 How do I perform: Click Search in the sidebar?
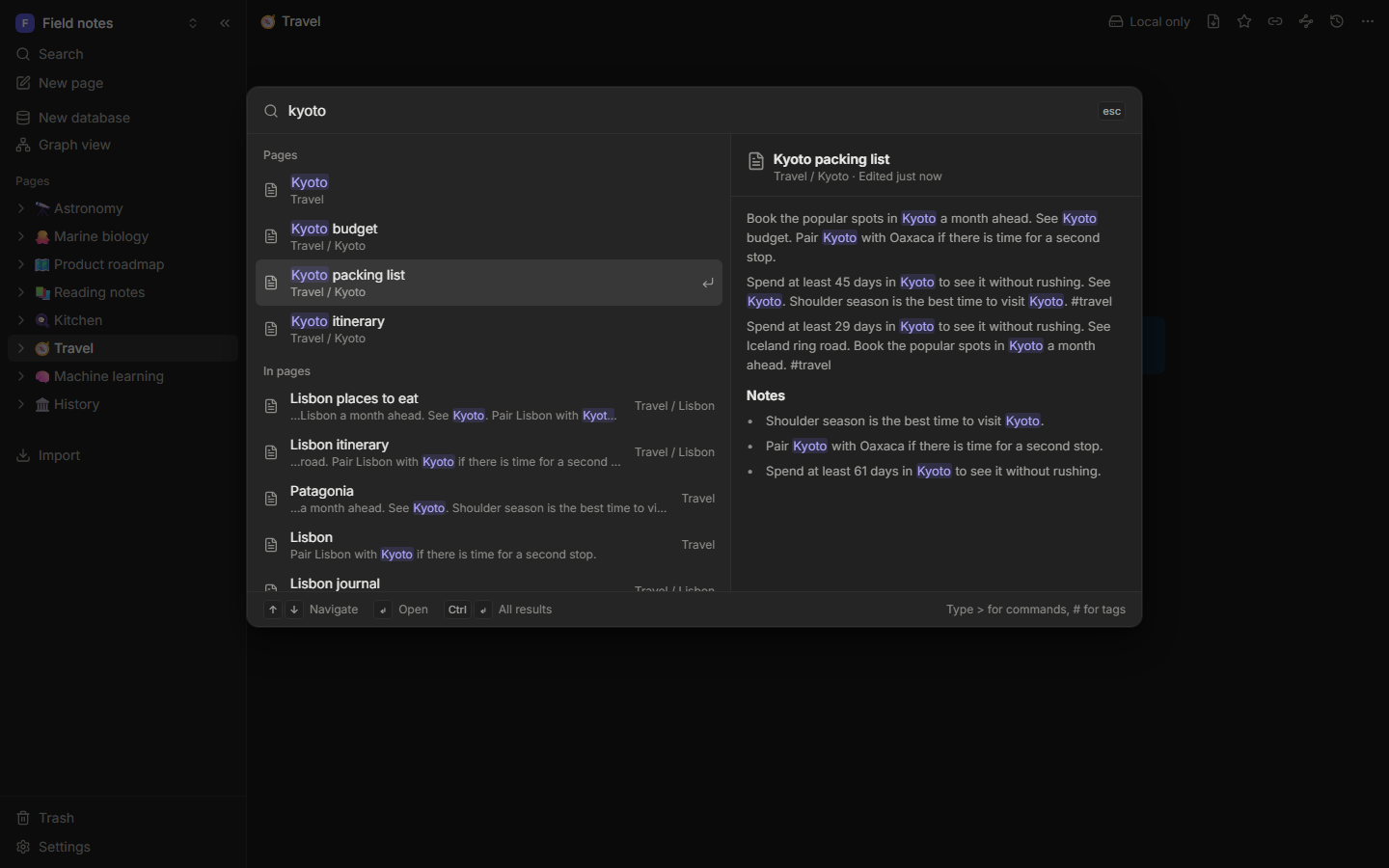click(123, 54)
